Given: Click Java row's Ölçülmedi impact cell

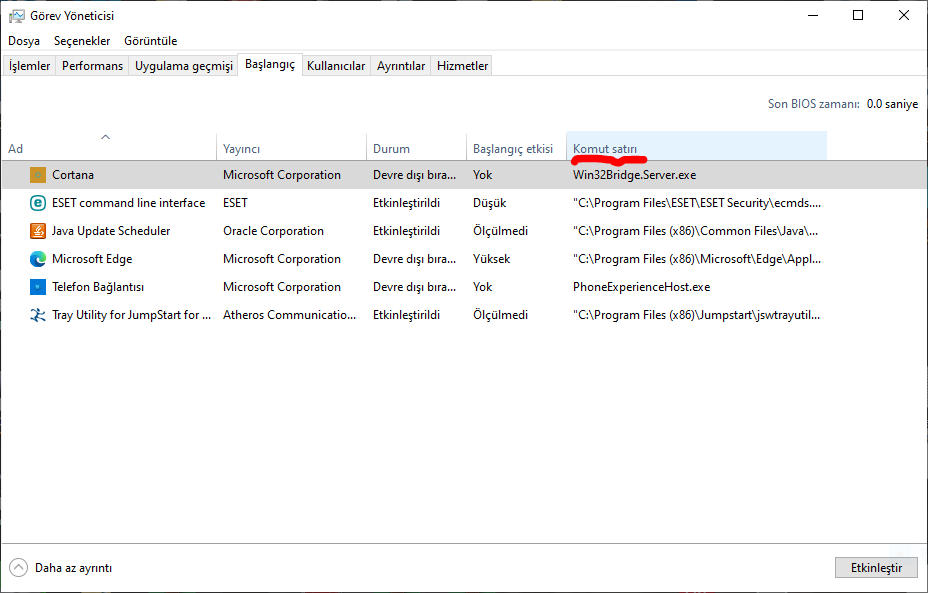Looking at the screenshot, I should tap(500, 231).
